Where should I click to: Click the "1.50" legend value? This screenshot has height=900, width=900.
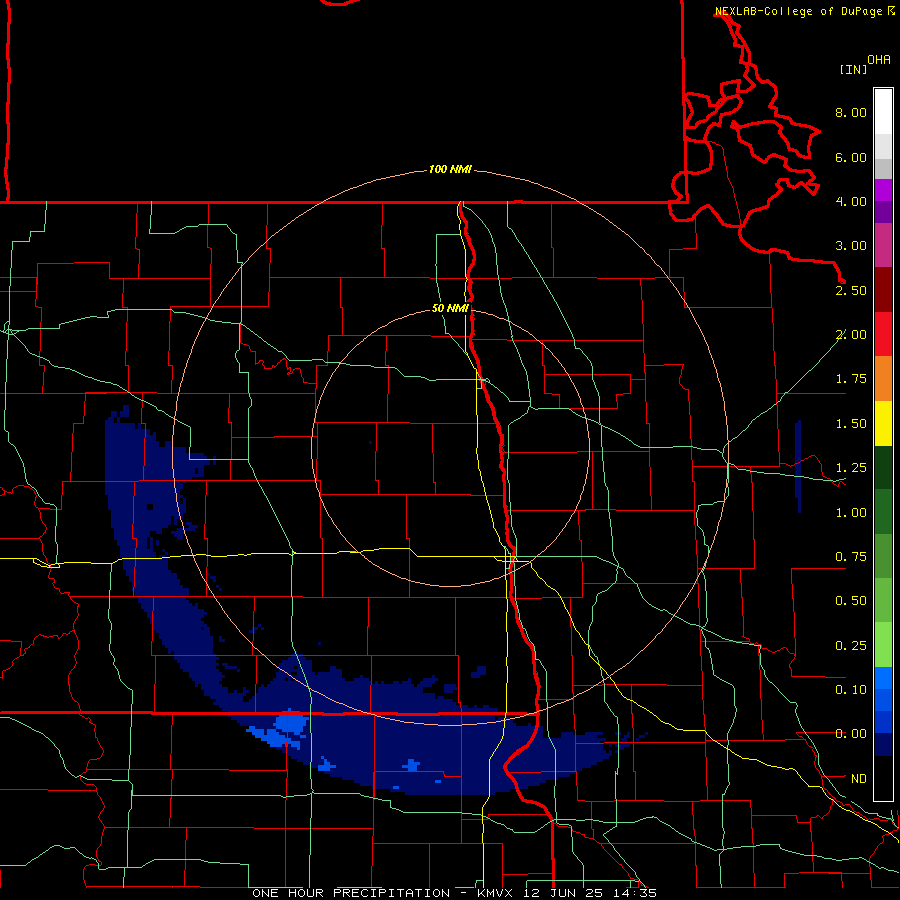[851, 424]
